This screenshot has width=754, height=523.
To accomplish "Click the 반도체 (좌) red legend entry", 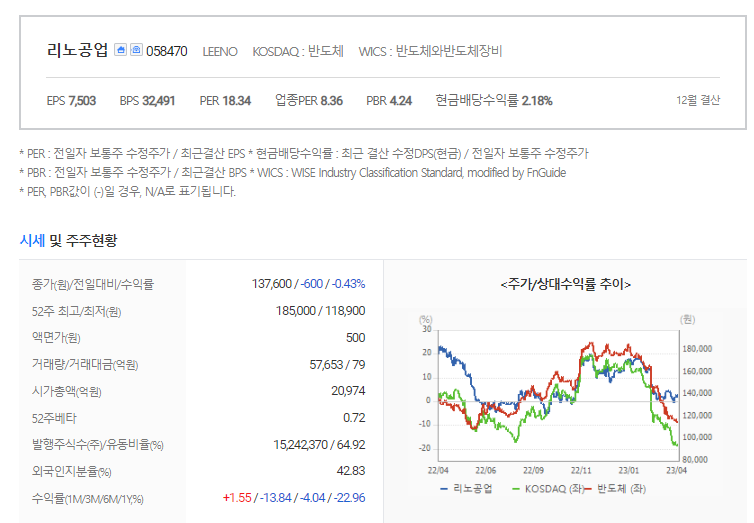I will (615, 489).
